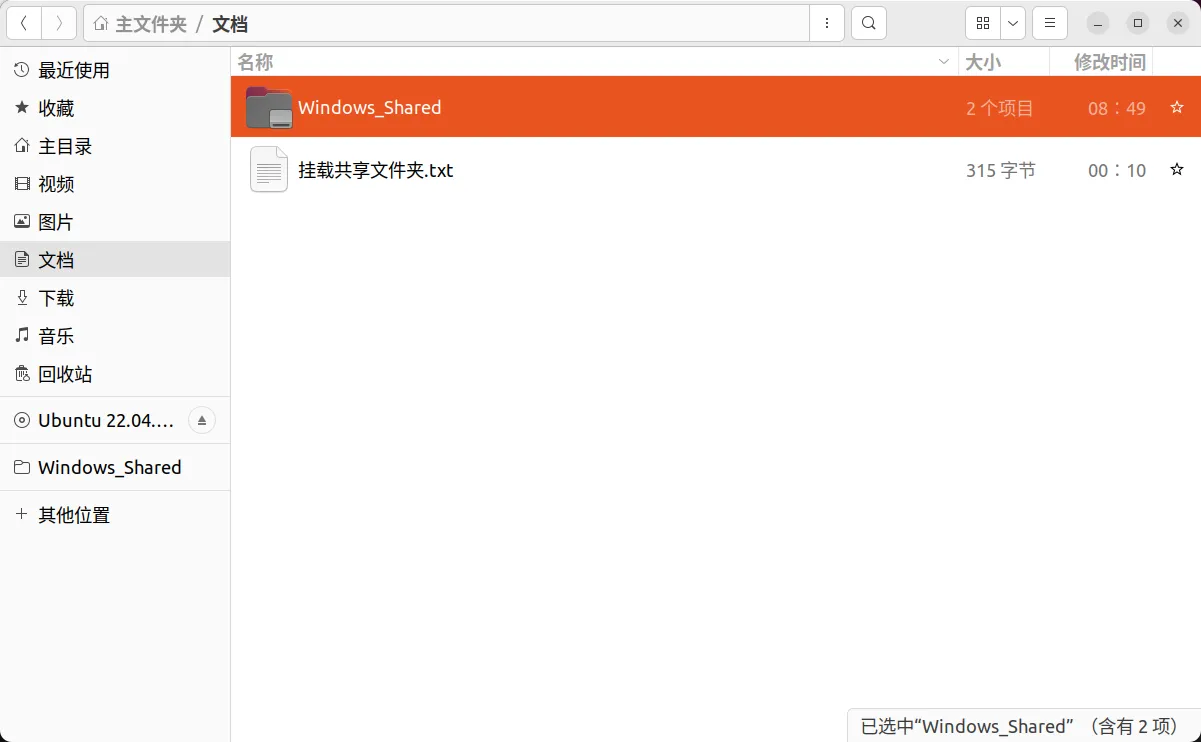Screen dimensions: 1201x742
Task: Open the 下载 folder from the sidebar
Action: click(x=55, y=298)
